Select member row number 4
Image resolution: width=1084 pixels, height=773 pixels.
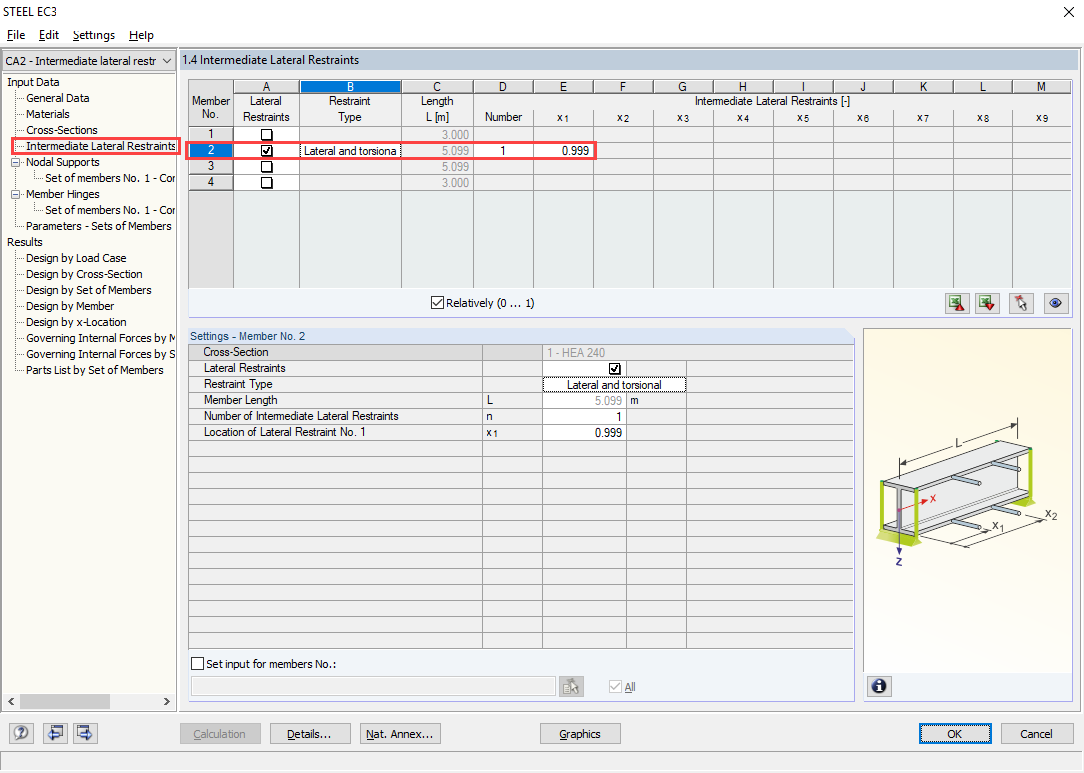[211, 183]
